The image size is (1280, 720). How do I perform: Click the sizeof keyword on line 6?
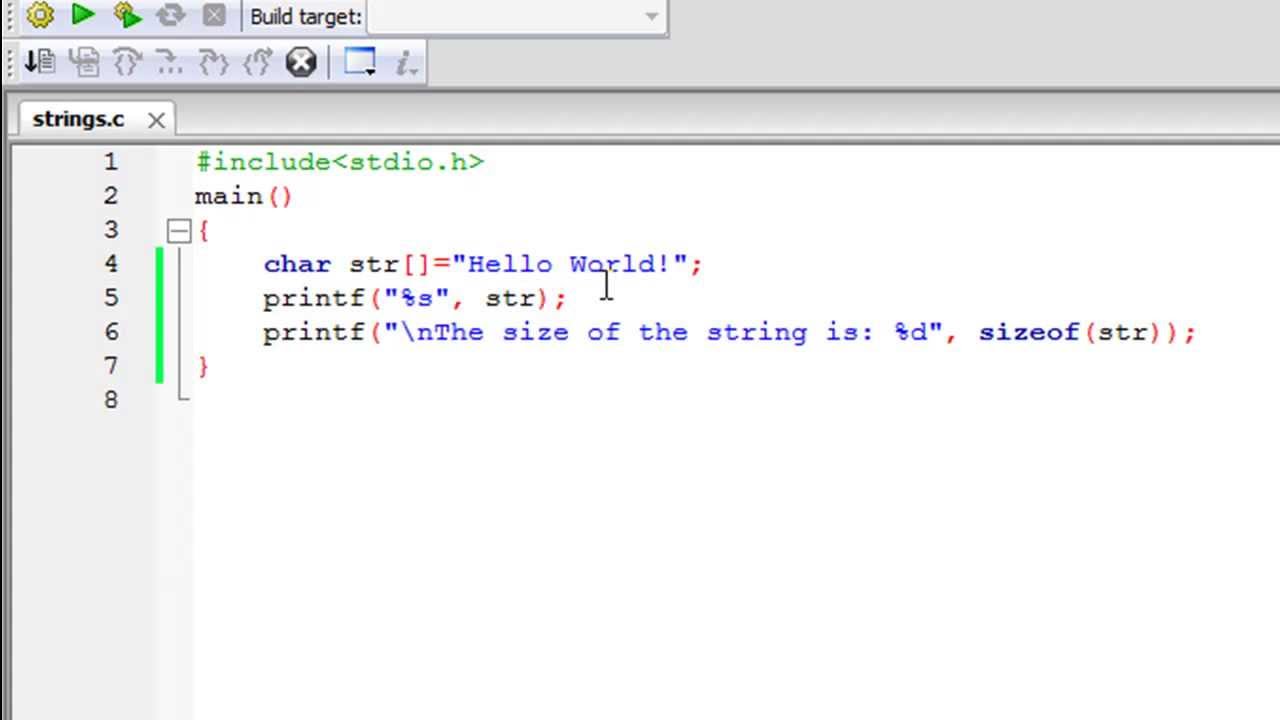tap(1029, 332)
